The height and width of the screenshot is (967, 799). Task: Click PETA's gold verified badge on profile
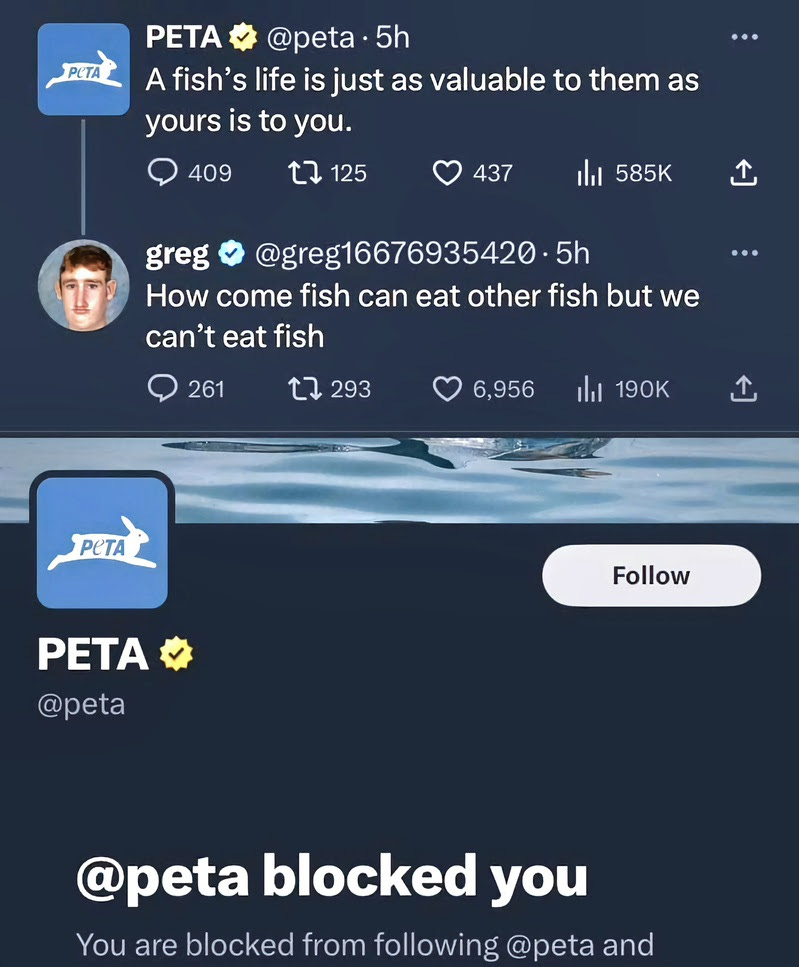[176, 654]
